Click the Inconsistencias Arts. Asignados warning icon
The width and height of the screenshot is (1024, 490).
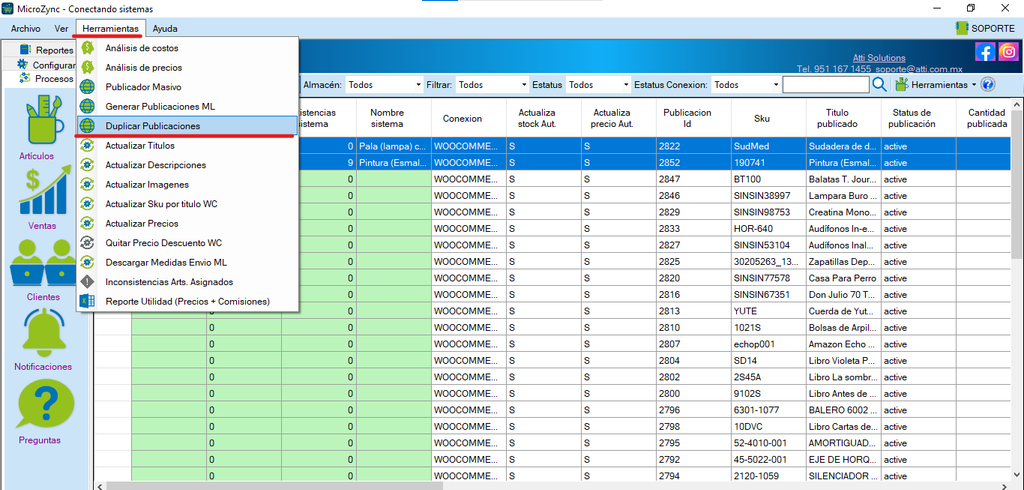[88, 282]
